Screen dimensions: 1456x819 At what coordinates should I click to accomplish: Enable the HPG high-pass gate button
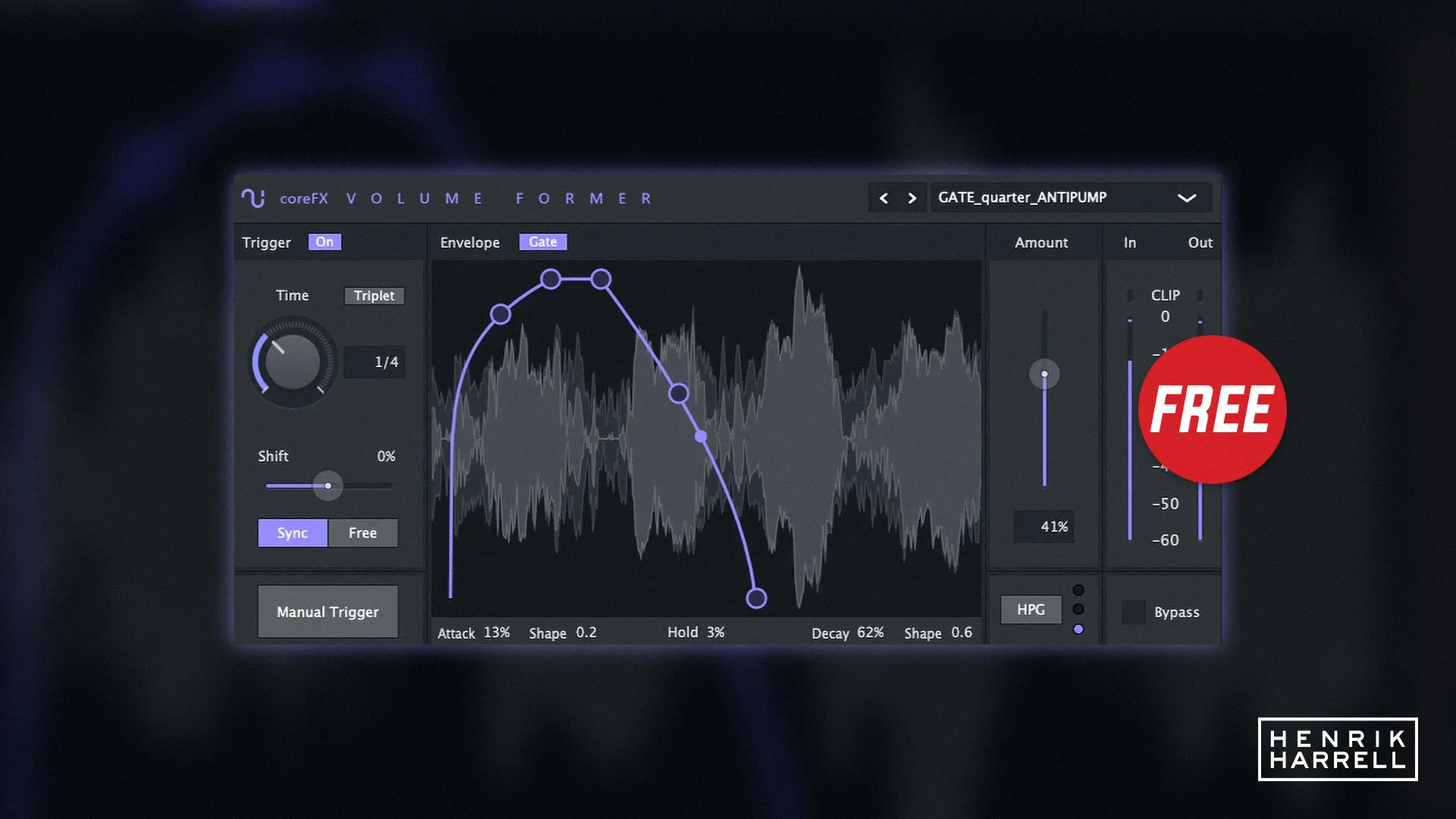click(x=1030, y=609)
